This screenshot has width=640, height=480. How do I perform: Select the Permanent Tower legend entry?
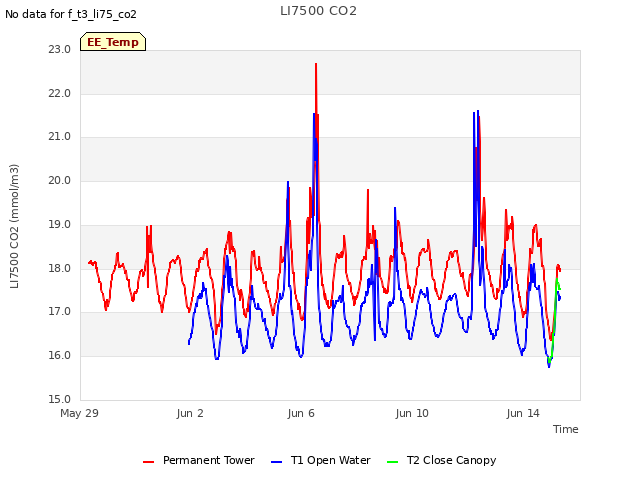199,460
